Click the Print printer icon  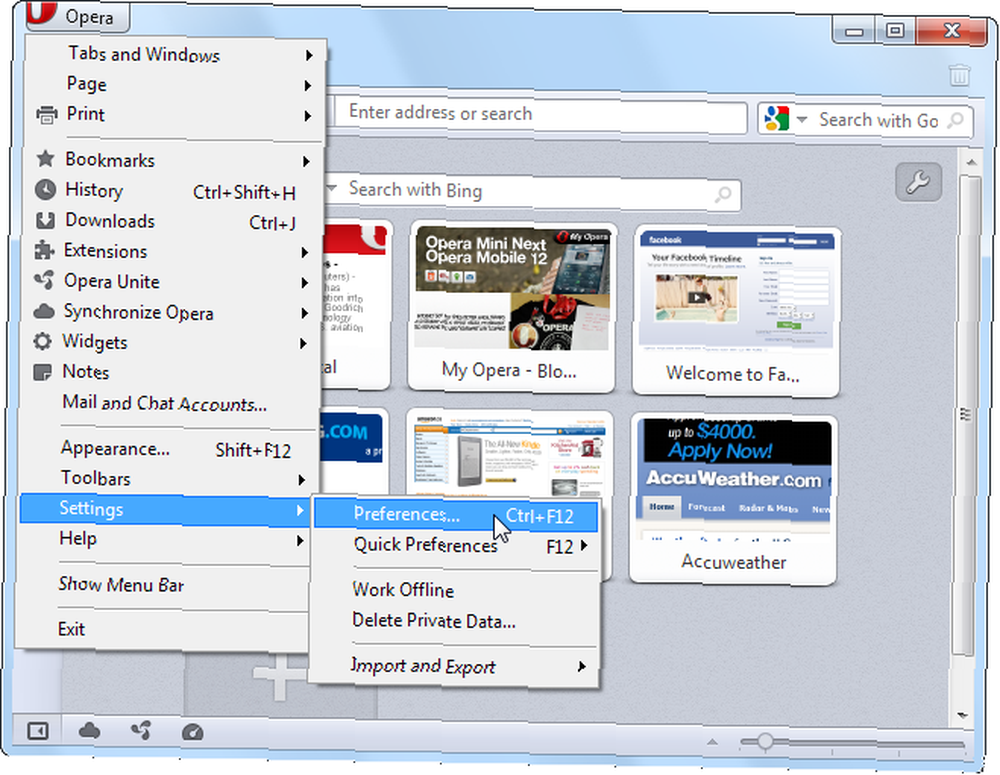(x=47, y=115)
